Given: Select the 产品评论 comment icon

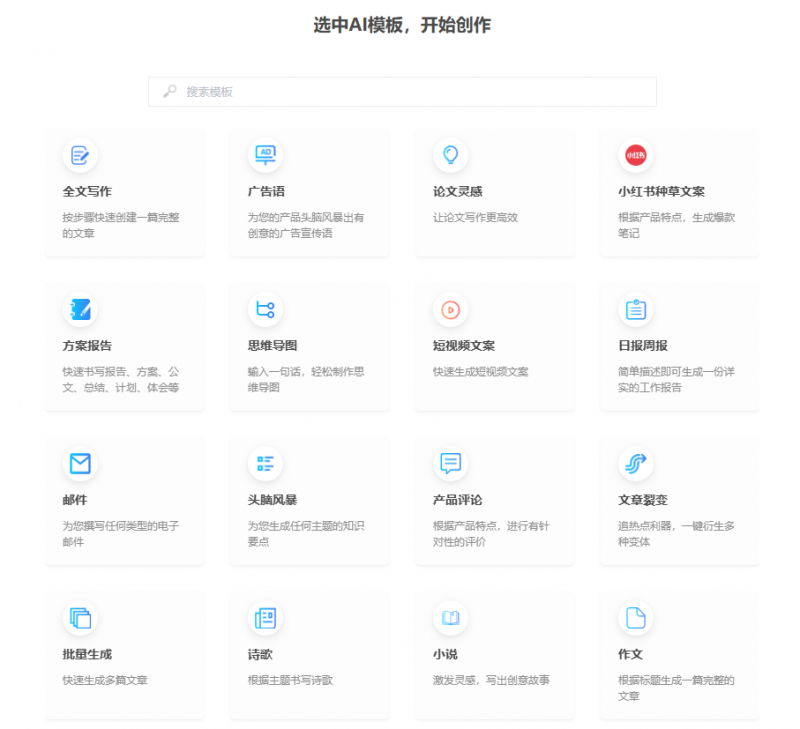Looking at the screenshot, I should click(x=450, y=463).
